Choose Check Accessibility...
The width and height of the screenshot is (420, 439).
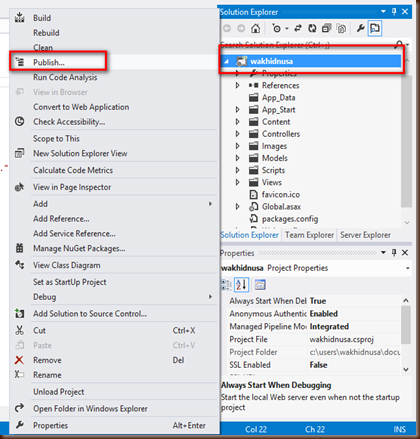point(114,122)
